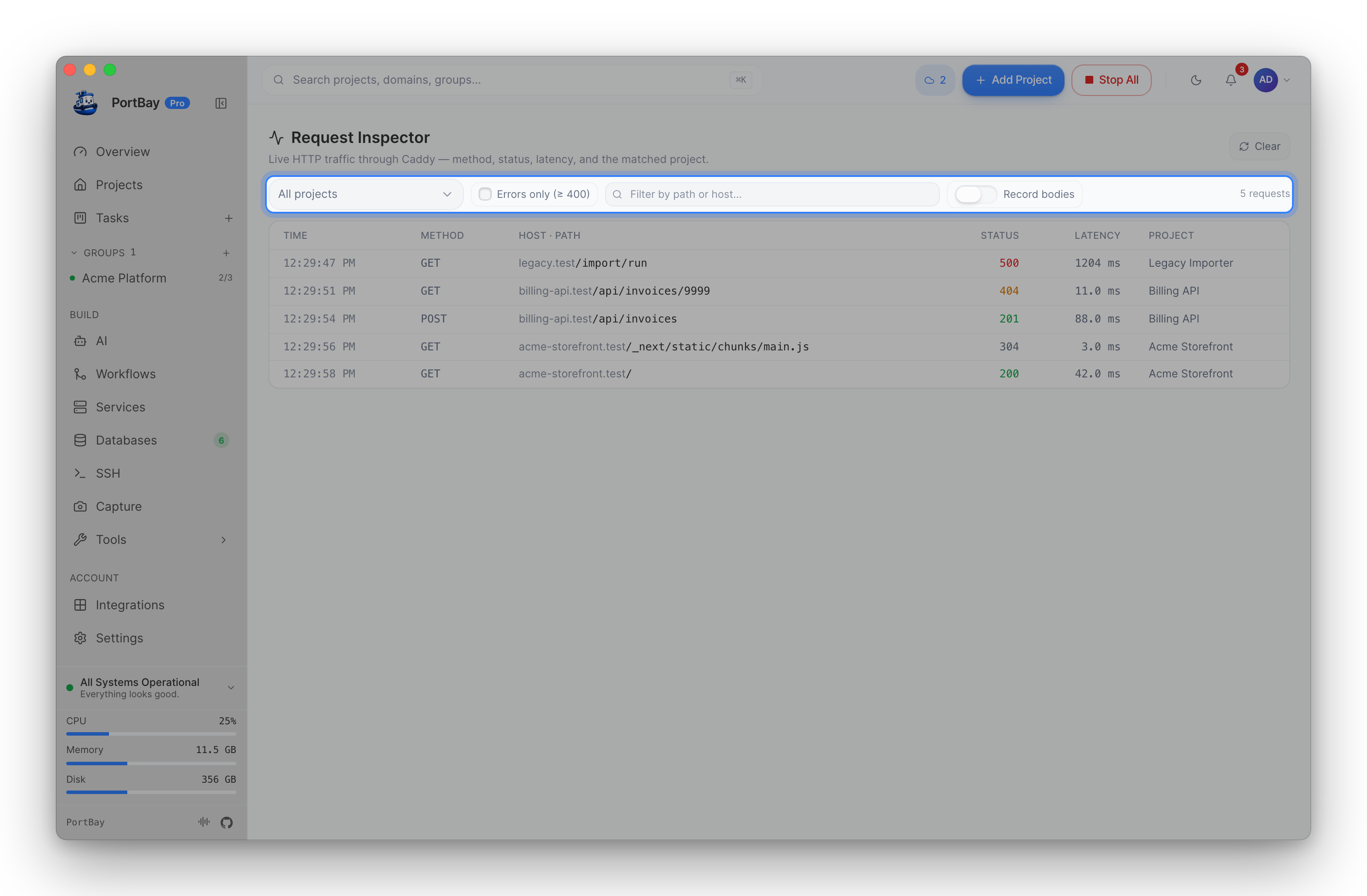1367x896 pixels.
Task: Open the Acme Platform group
Action: [152, 278]
